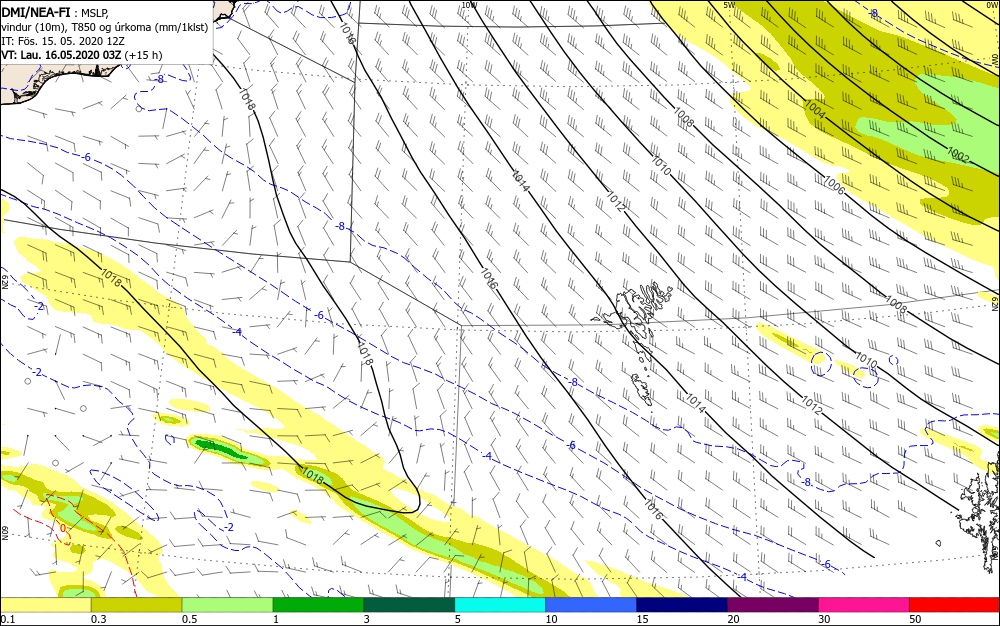Viewport: 1000px width, 626px height.
Task: Click the yellow 0.1 legend swatch
Action: coord(46,605)
